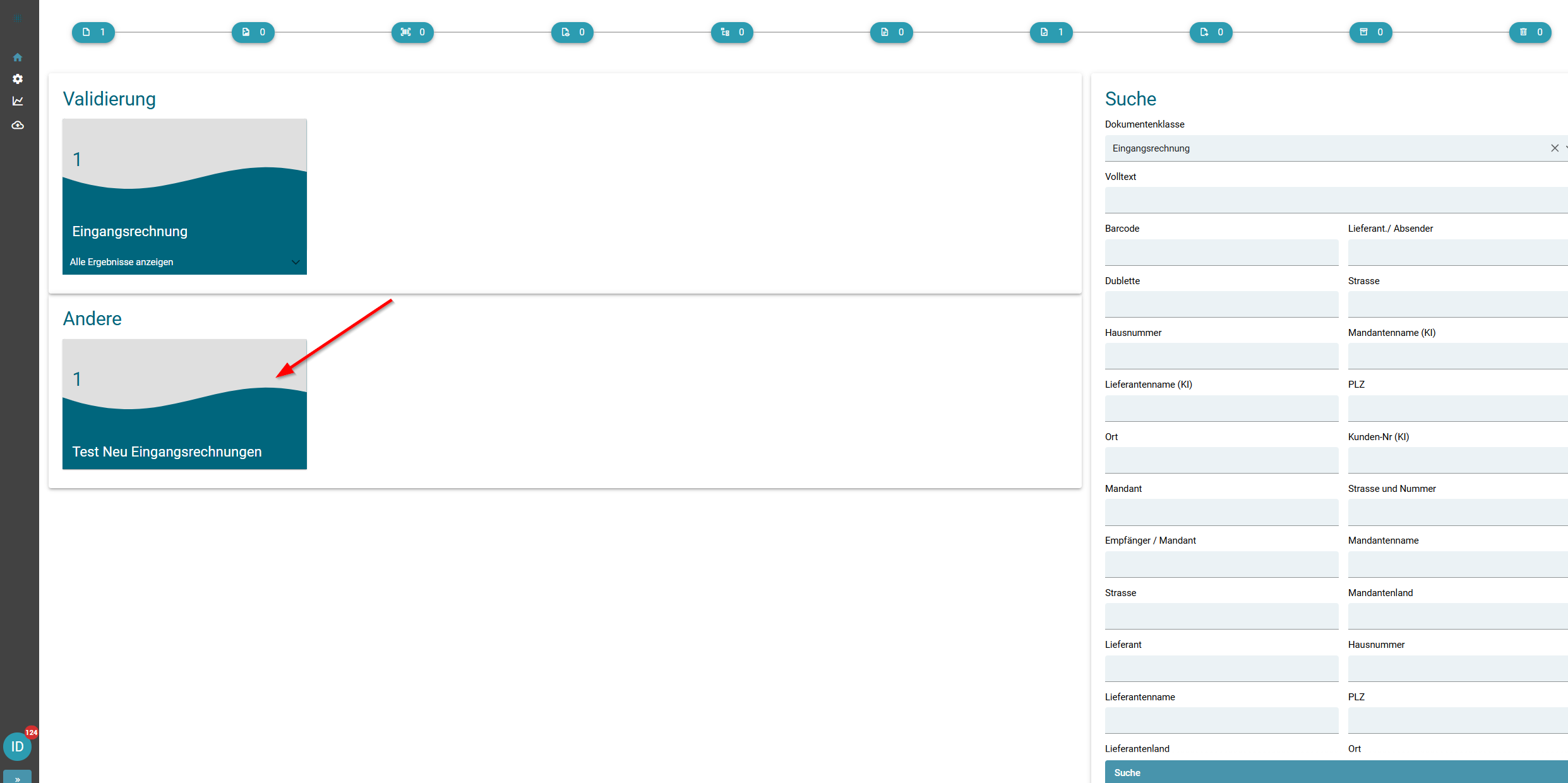The image size is (1568, 783).
Task: Expand Alle Ergebnisse anzeigen chevron
Action: (x=296, y=262)
